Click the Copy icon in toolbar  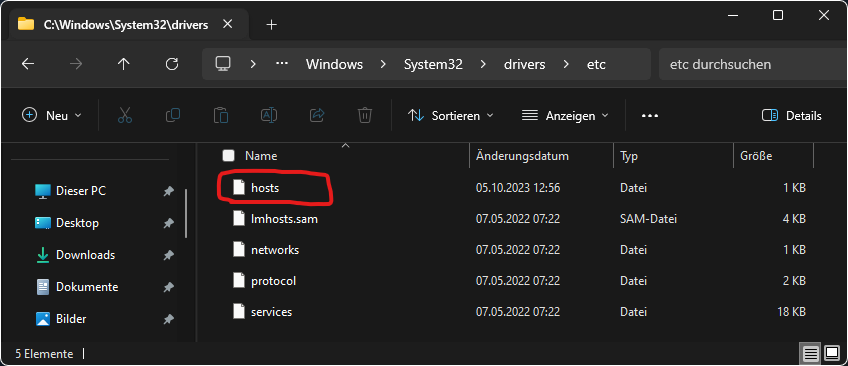[173, 115]
